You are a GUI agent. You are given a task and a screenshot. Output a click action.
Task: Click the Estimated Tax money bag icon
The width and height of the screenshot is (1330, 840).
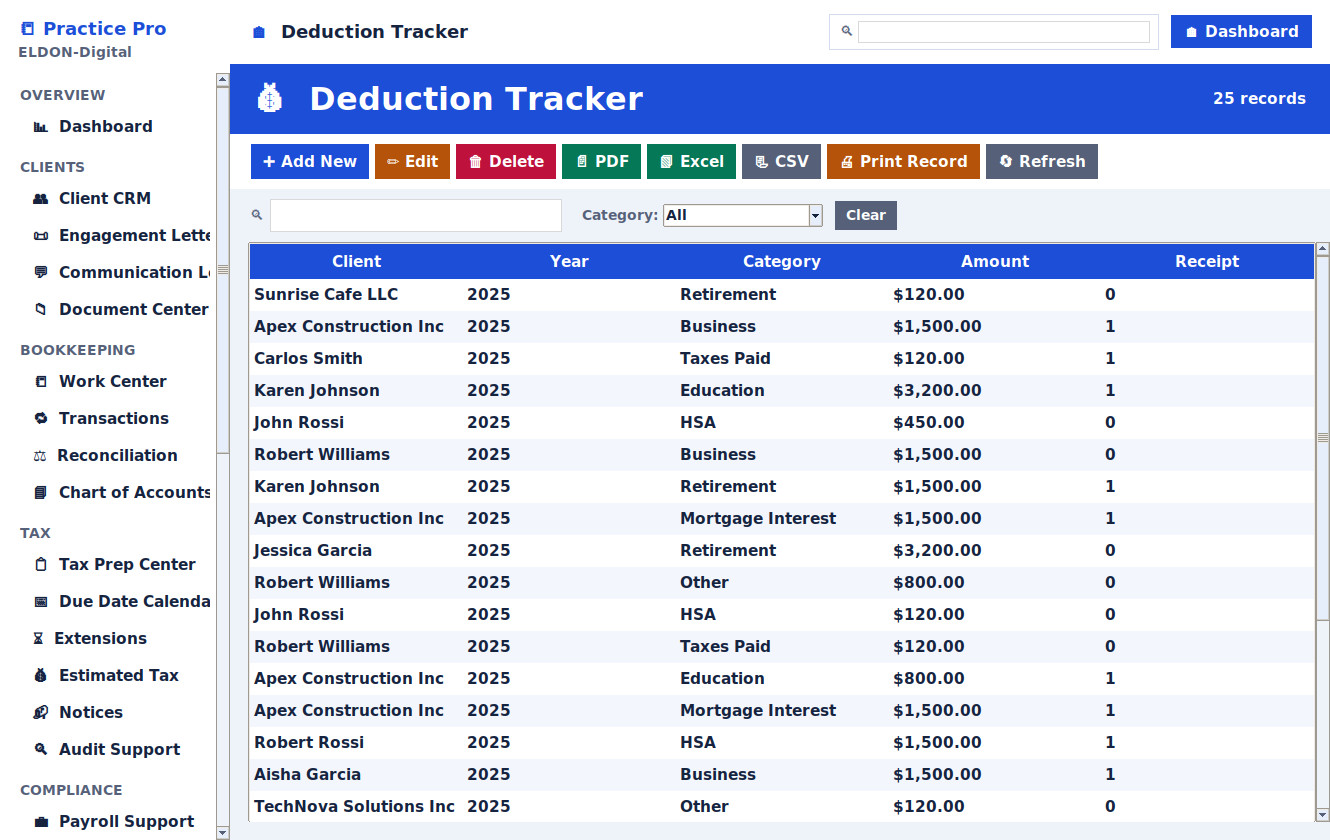41,676
